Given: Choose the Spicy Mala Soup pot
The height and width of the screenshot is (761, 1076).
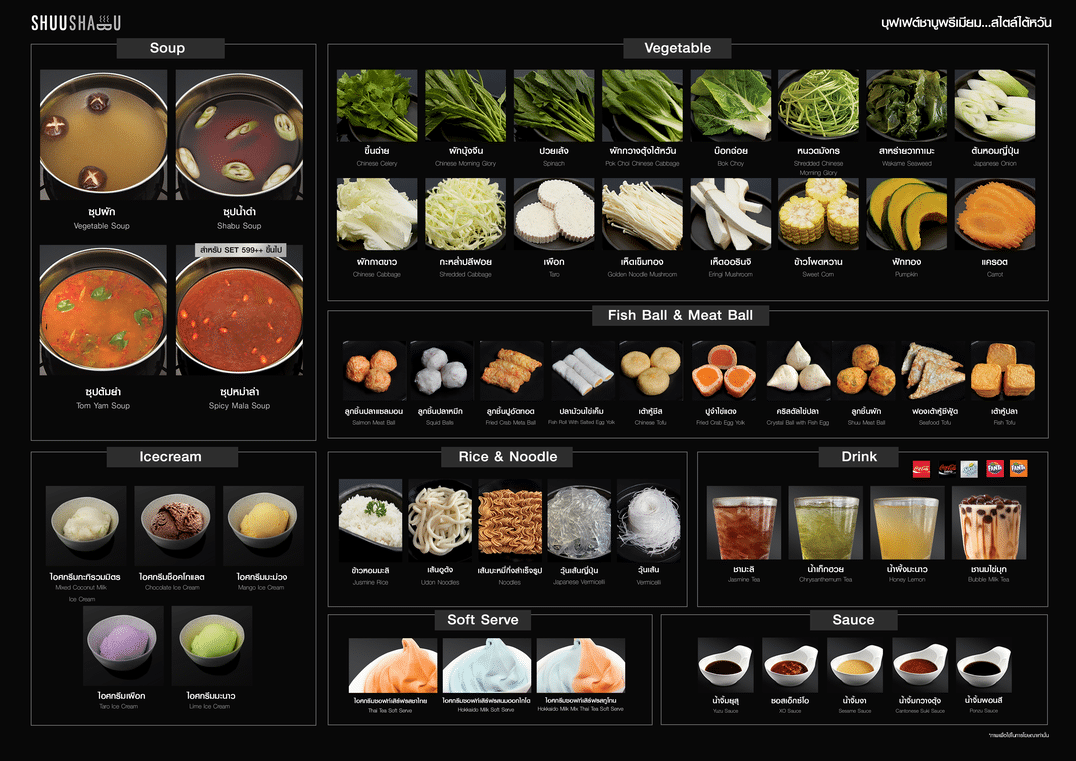Looking at the screenshot, I should coord(239,310).
